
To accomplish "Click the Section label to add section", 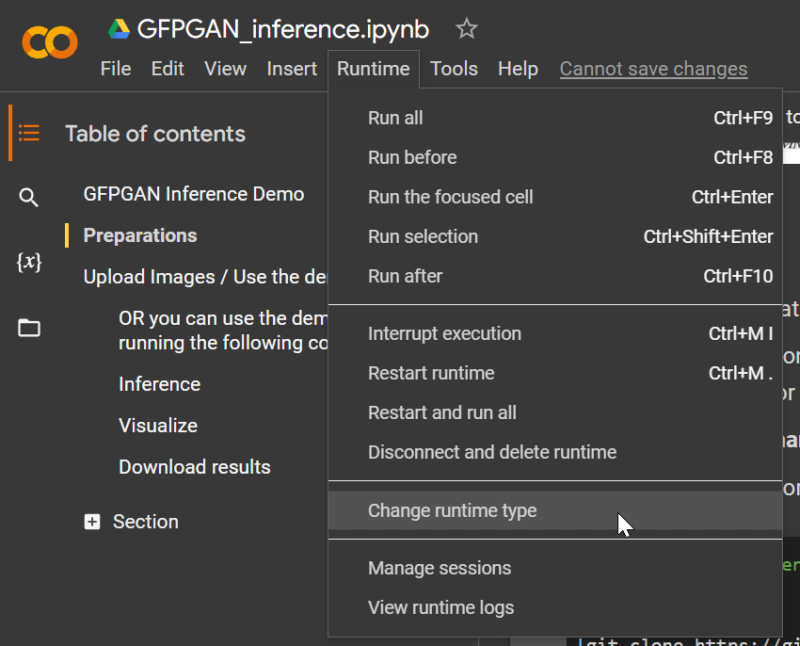I will click(145, 521).
